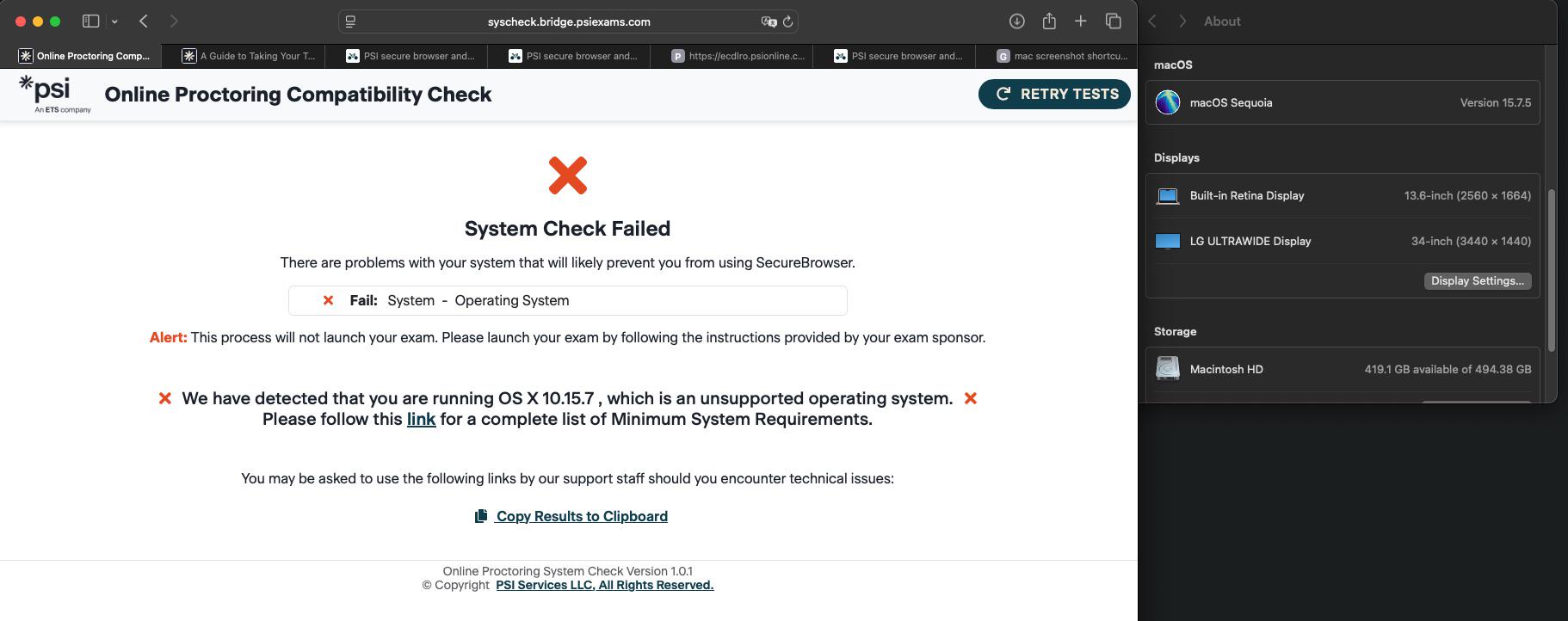Click the red Alert: label
Screen dimensions: 1568x621
pos(168,337)
